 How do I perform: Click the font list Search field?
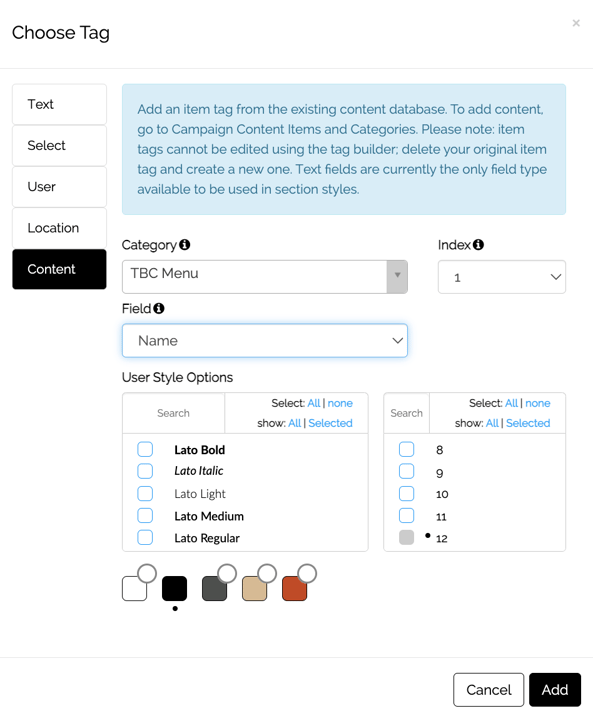coord(173,413)
